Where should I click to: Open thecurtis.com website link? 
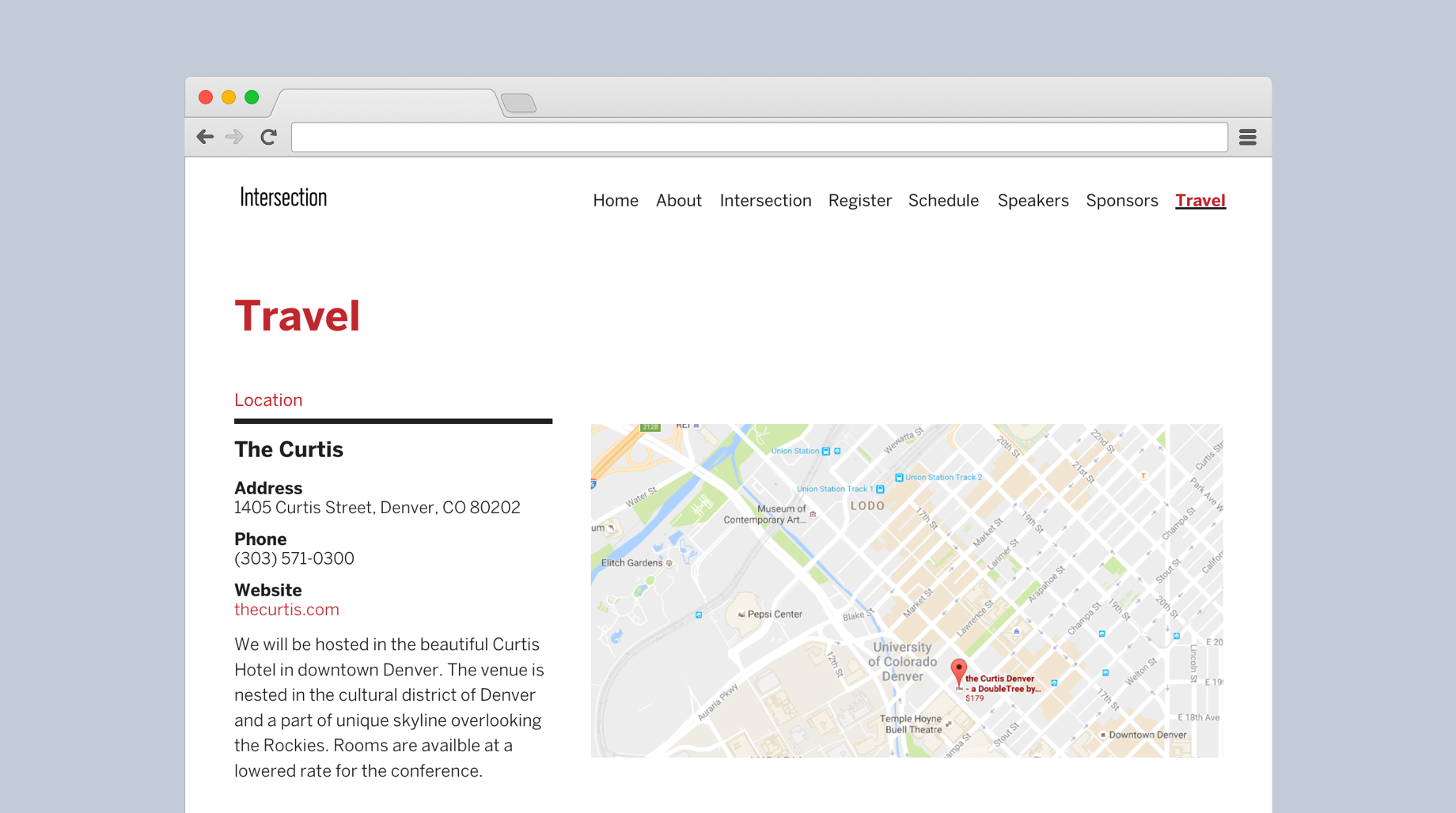pos(286,610)
